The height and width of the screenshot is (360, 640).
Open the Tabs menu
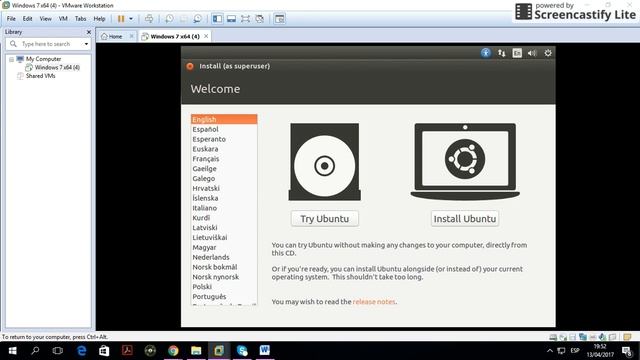[x=80, y=19]
